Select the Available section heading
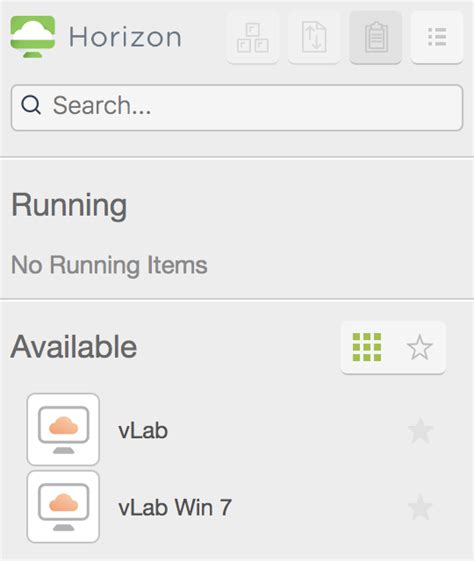The height and width of the screenshot is (561, 474). click(74, 347)
